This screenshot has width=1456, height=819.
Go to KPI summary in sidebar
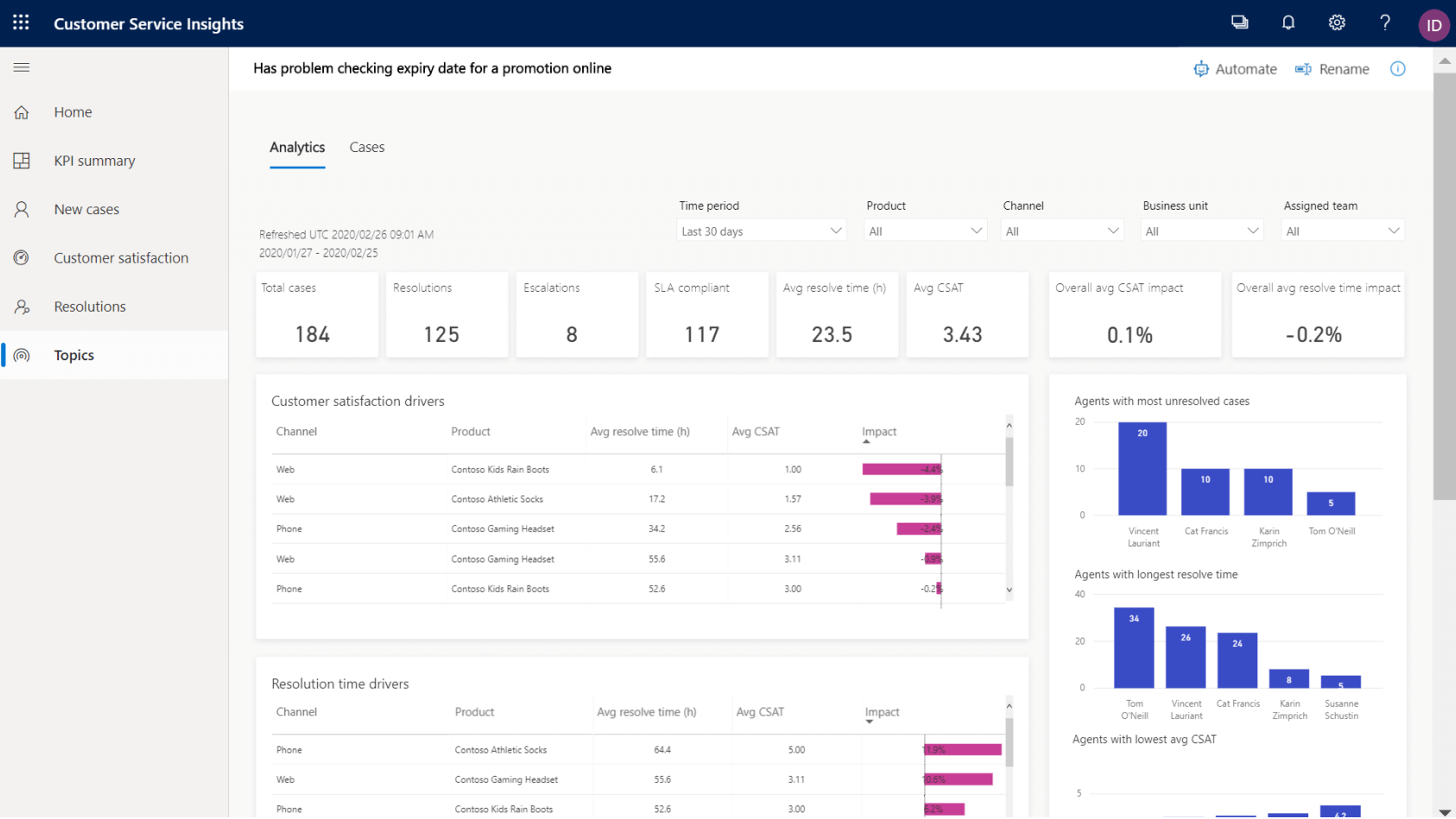94,161
